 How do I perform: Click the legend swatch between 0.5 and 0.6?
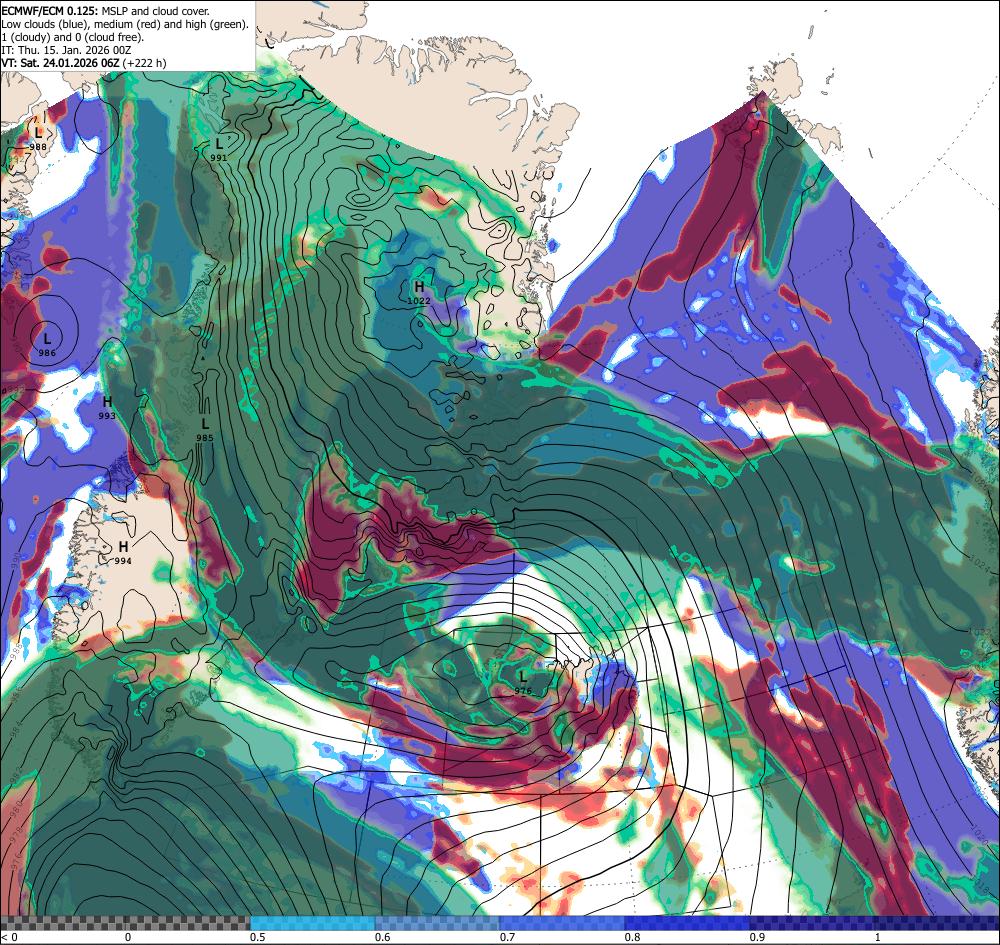click(312, 923)
